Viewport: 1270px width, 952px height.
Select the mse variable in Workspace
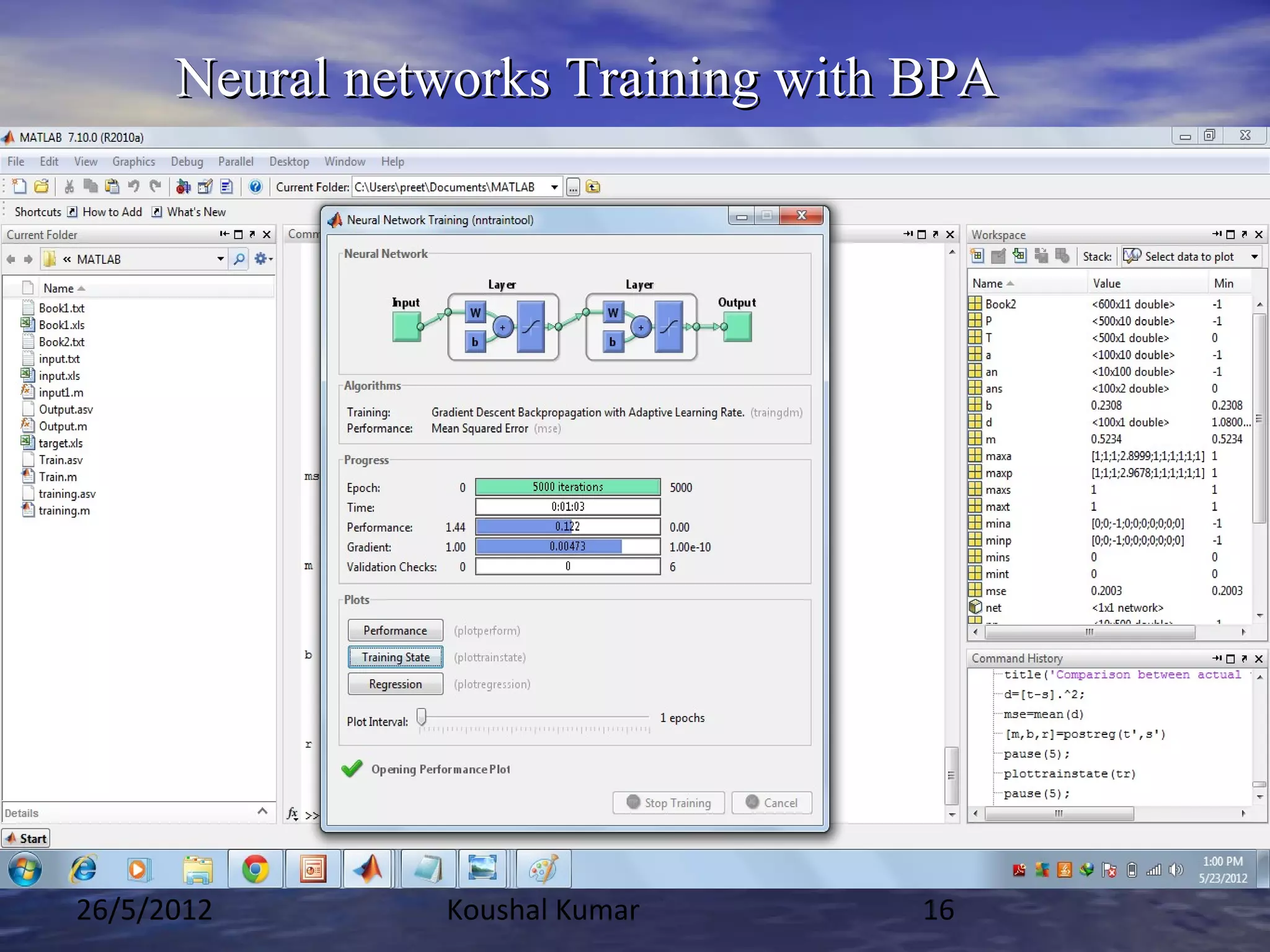tap(995, 591)
